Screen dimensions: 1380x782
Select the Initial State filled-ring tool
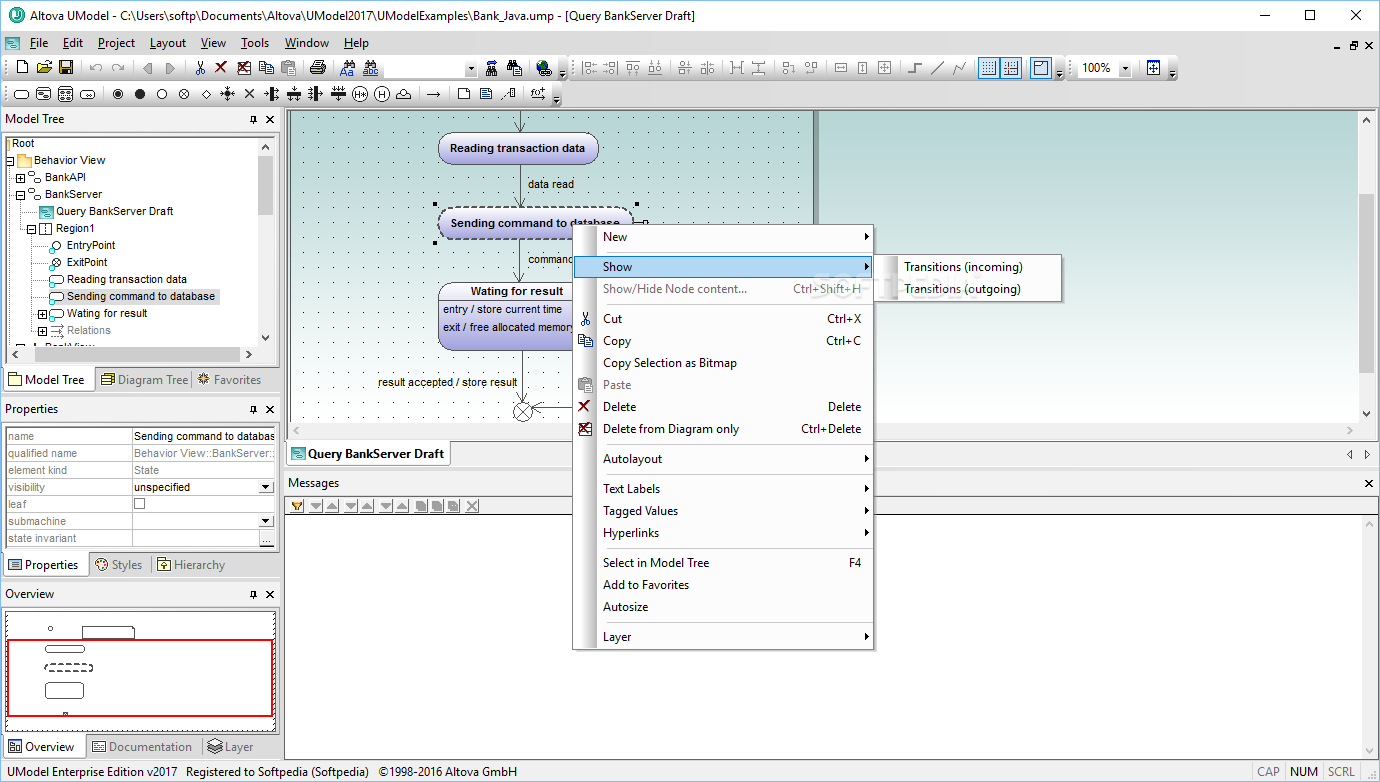tap(118, 94)
